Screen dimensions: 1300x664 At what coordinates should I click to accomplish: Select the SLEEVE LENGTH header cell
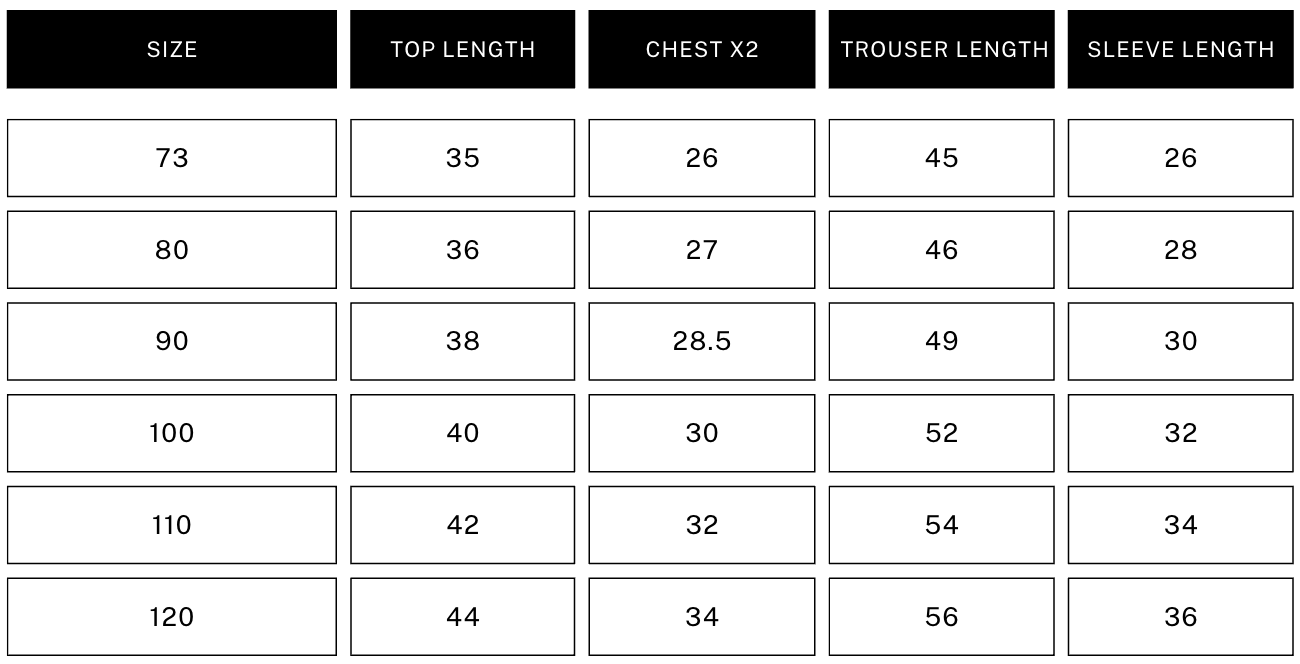pyautogui.click(x=1181, y=50)
